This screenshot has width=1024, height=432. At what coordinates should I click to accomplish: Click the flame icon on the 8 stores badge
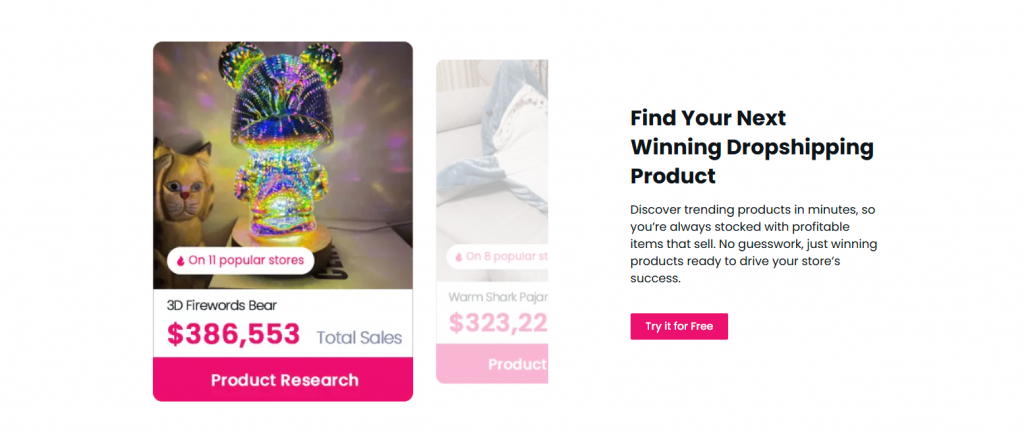458,257
